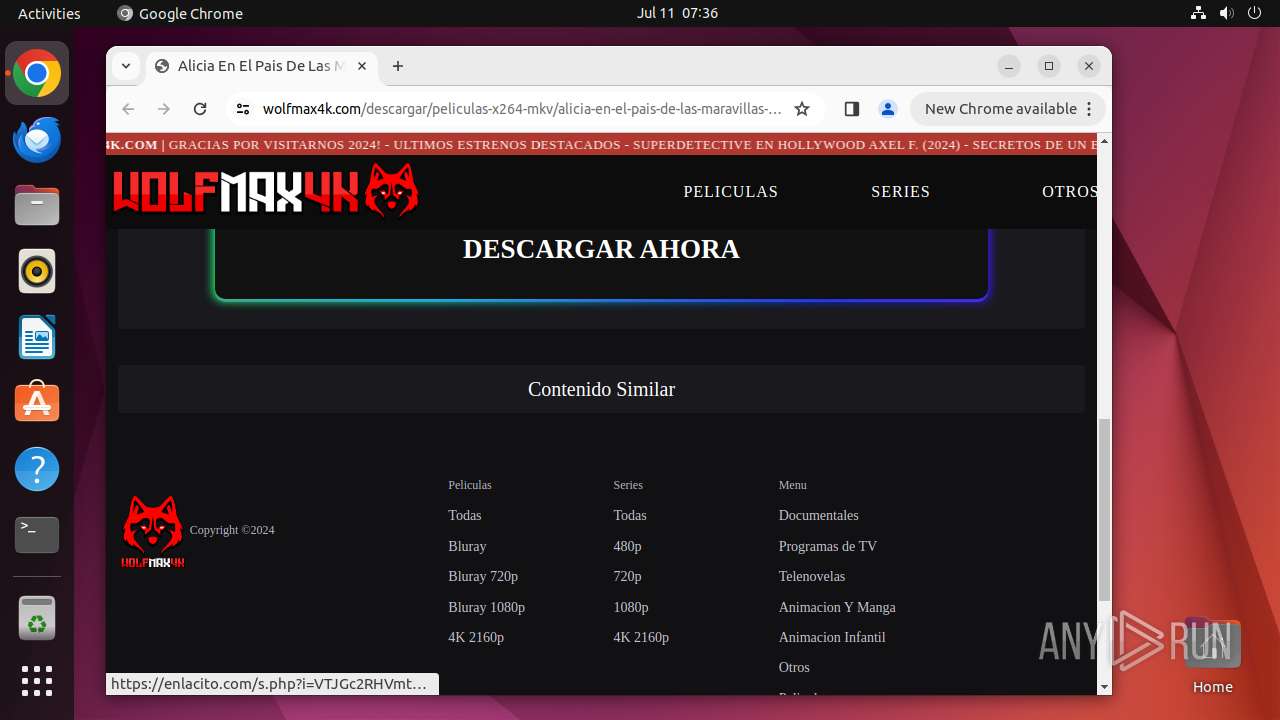1280x720 pixels.
Task: Reload the current page
Action: pyautogui.click(x=200, y=109)
